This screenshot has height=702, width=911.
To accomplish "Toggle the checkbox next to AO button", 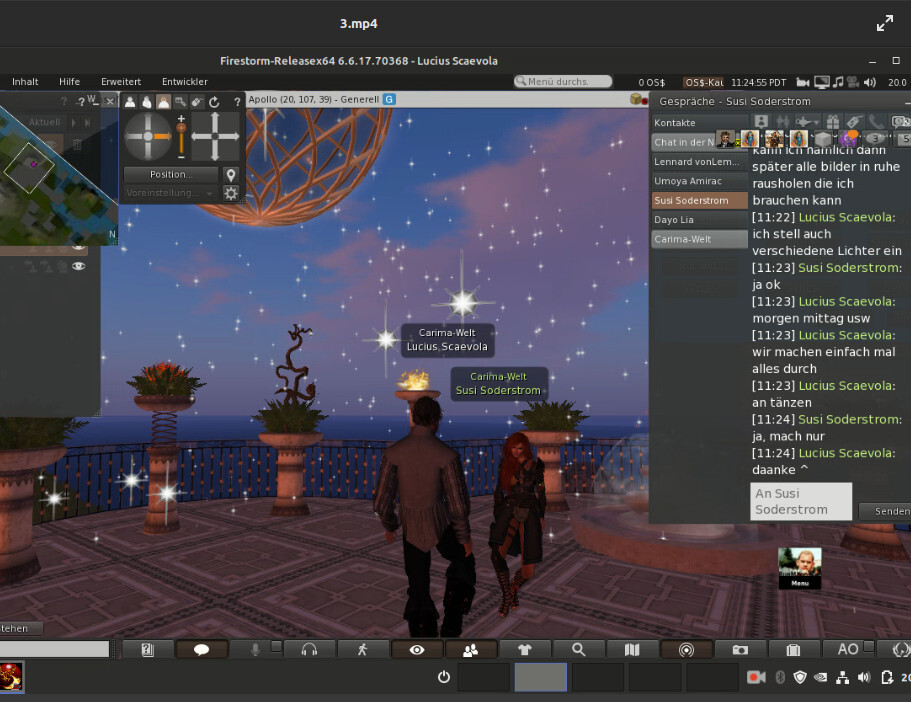I will pos(869,647).
